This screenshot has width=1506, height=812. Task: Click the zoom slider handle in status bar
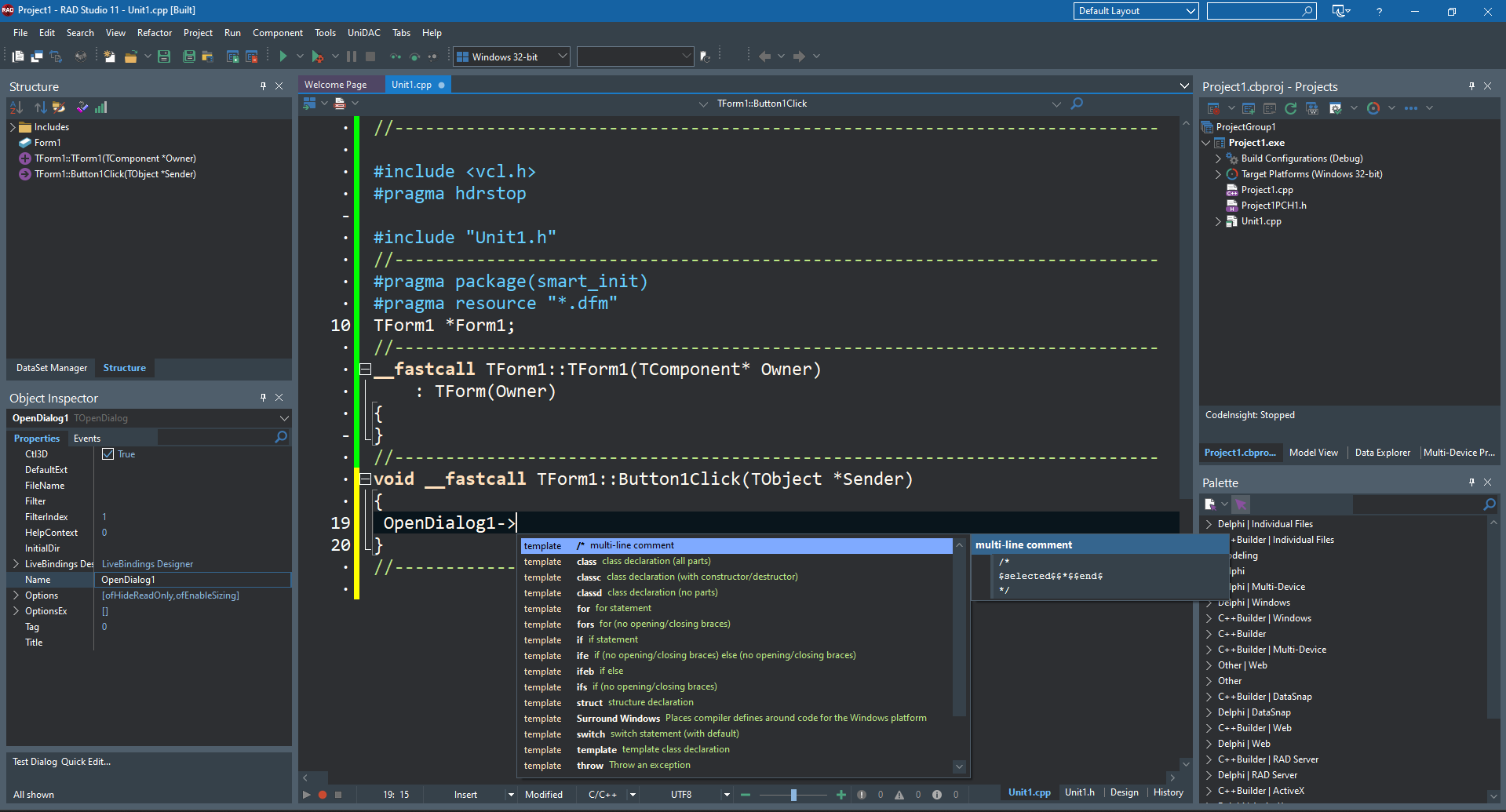pyautogui.click(x=793, y=795)
